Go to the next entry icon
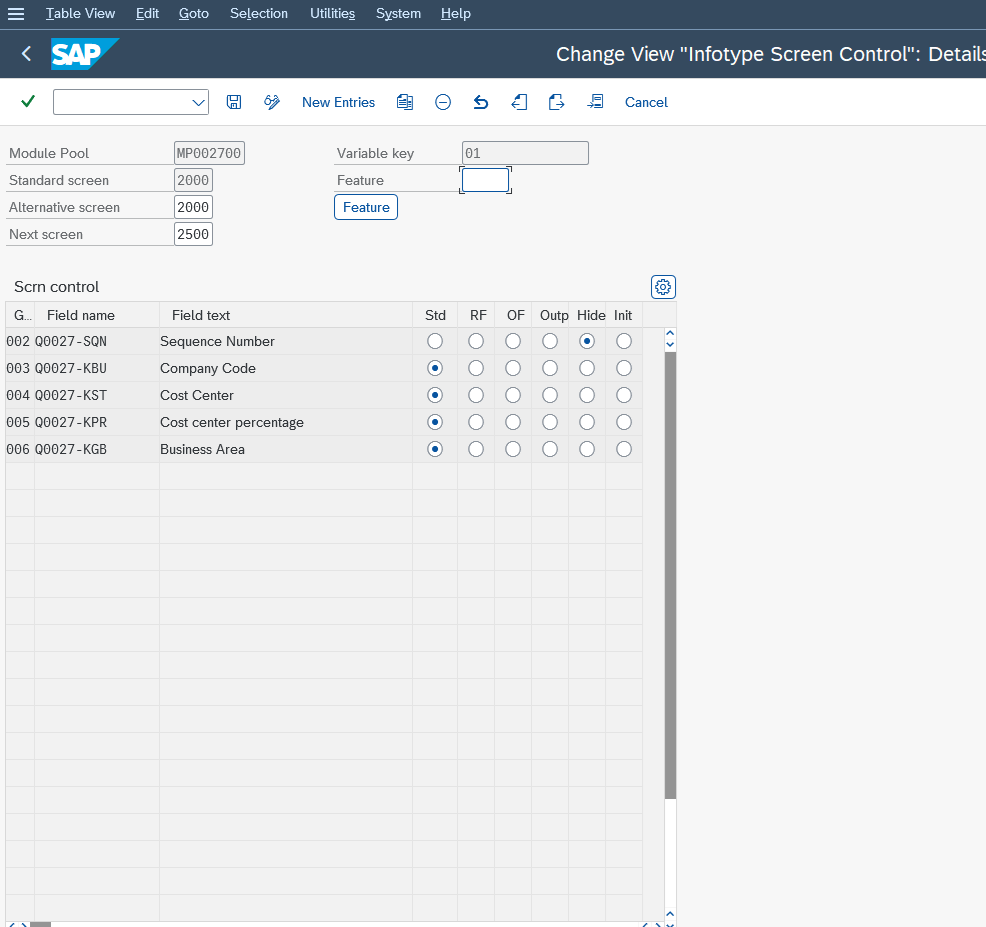 tap(557, 102)
